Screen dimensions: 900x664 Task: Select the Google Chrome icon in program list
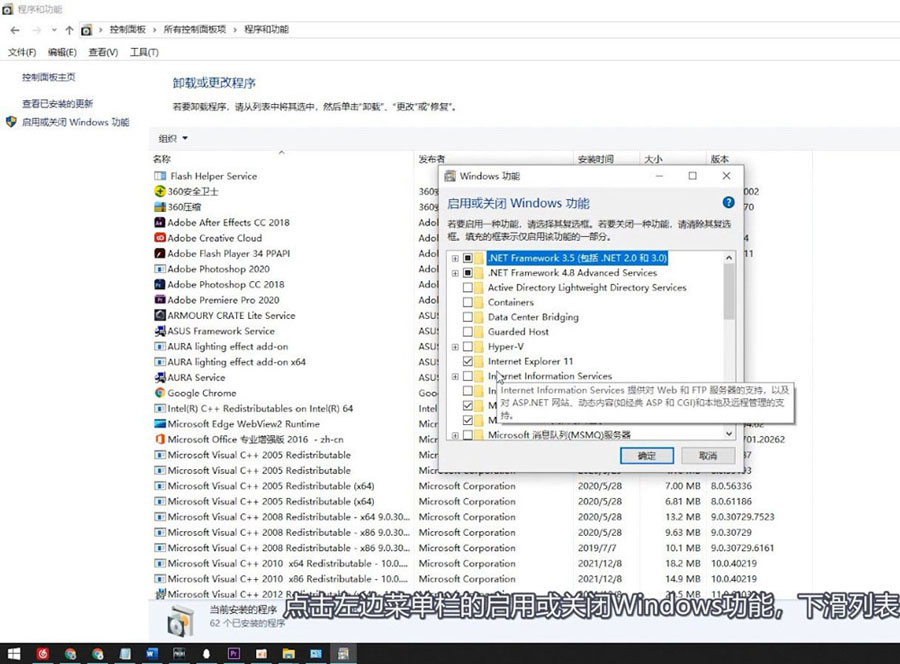tap(160, 393)
